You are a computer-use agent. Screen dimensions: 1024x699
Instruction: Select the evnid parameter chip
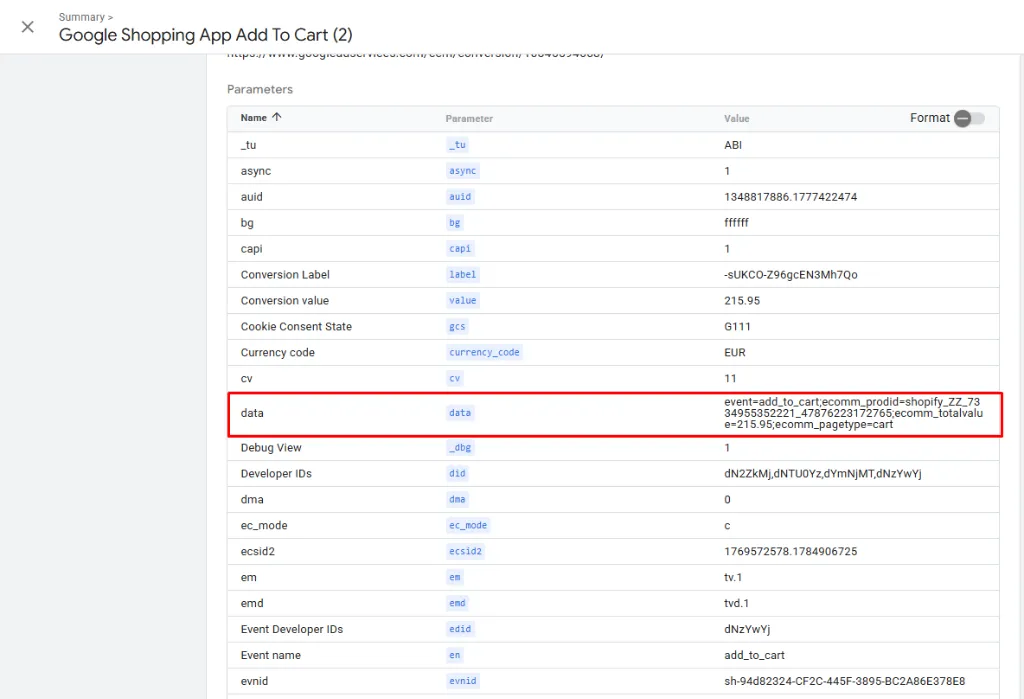pos(462,681)
